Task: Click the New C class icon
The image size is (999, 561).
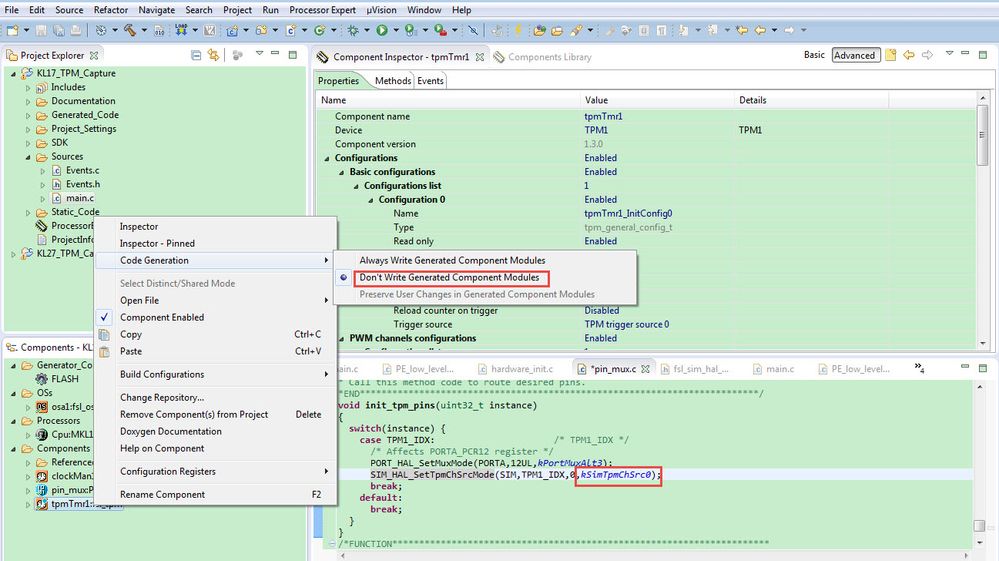Action: click(x=319, y=30)
